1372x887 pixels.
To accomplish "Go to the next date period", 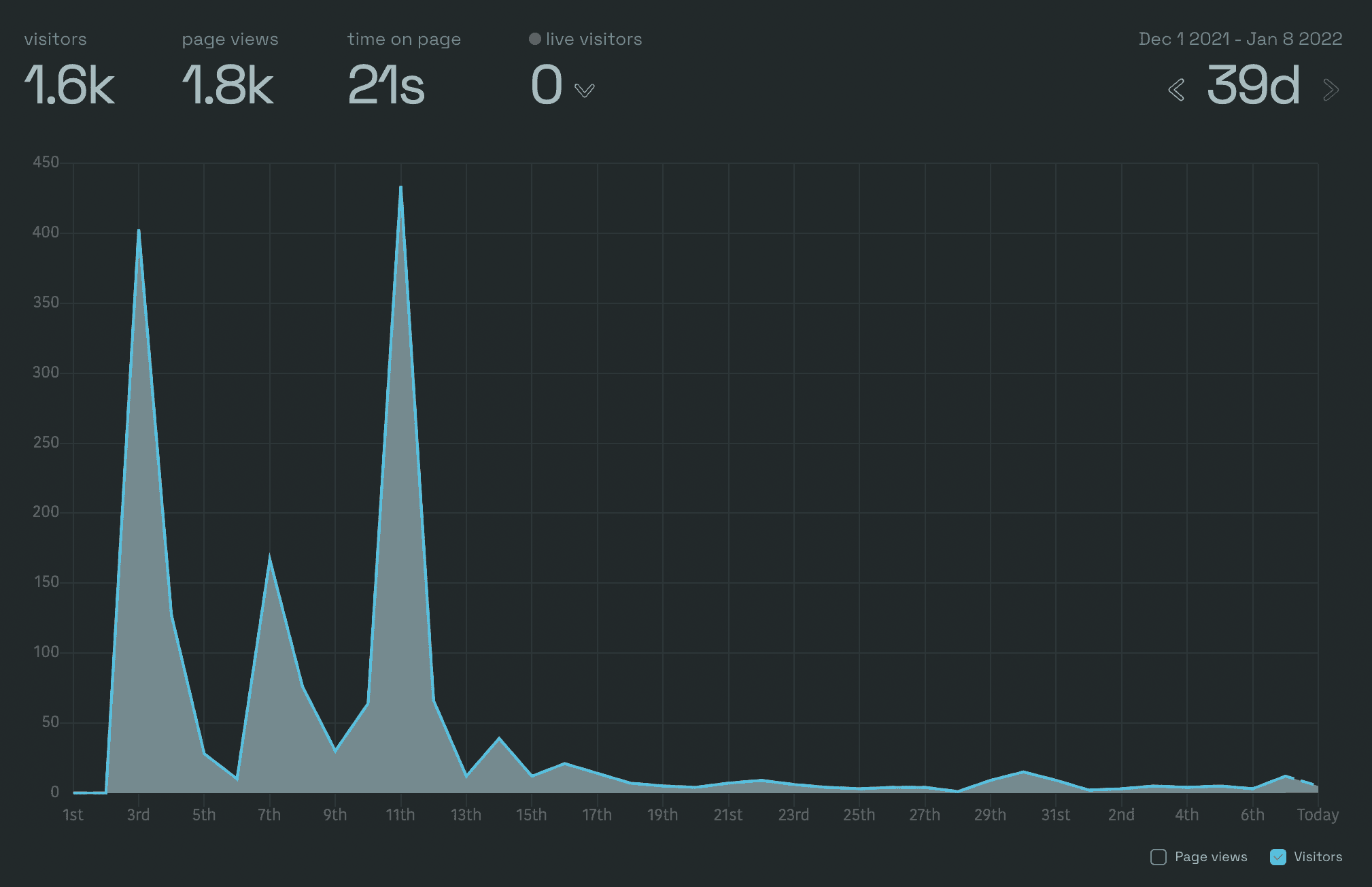I will [x=1331, y=90].
